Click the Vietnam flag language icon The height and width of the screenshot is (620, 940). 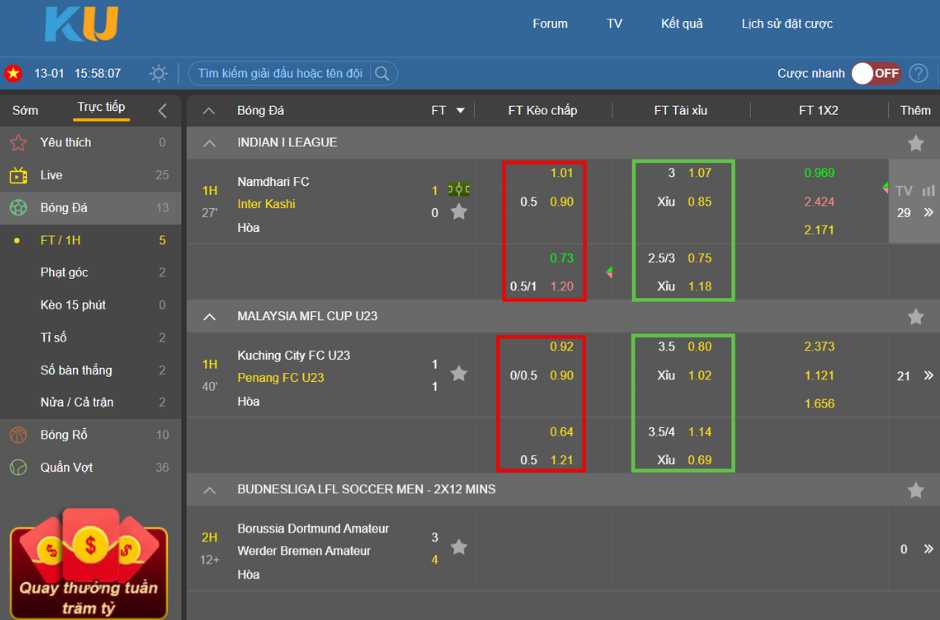[x=13, y=74]
